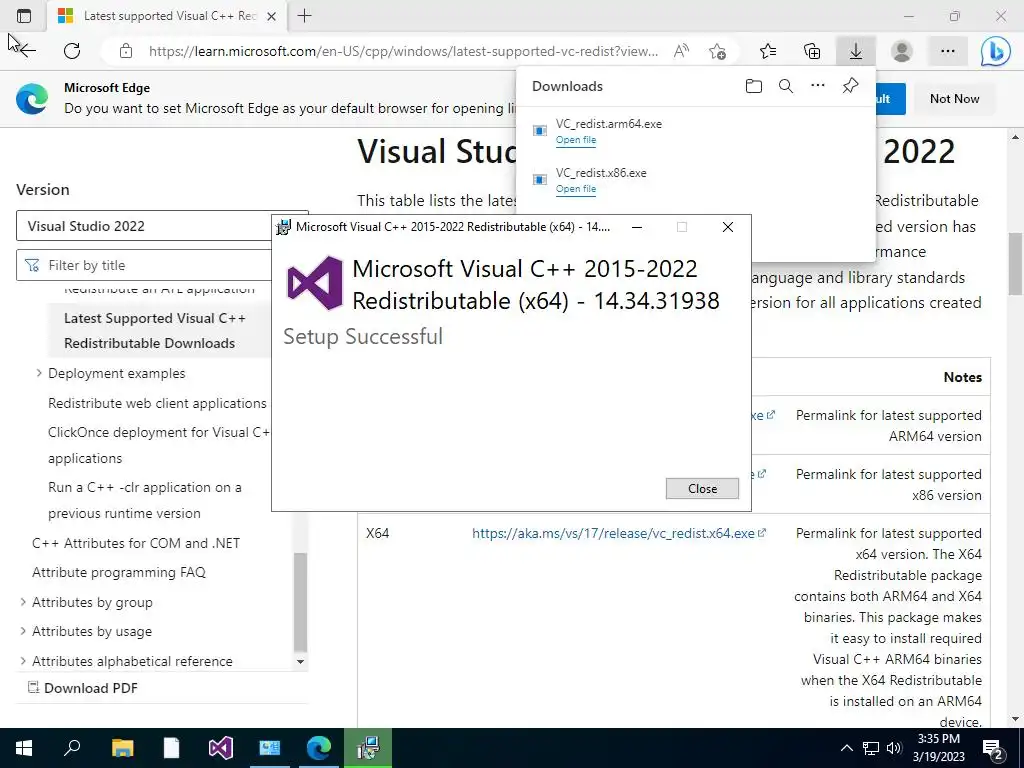Open the Bing sidebar icon
The height and width of the screenshot is (768, 1024).
tap(996, 51)
